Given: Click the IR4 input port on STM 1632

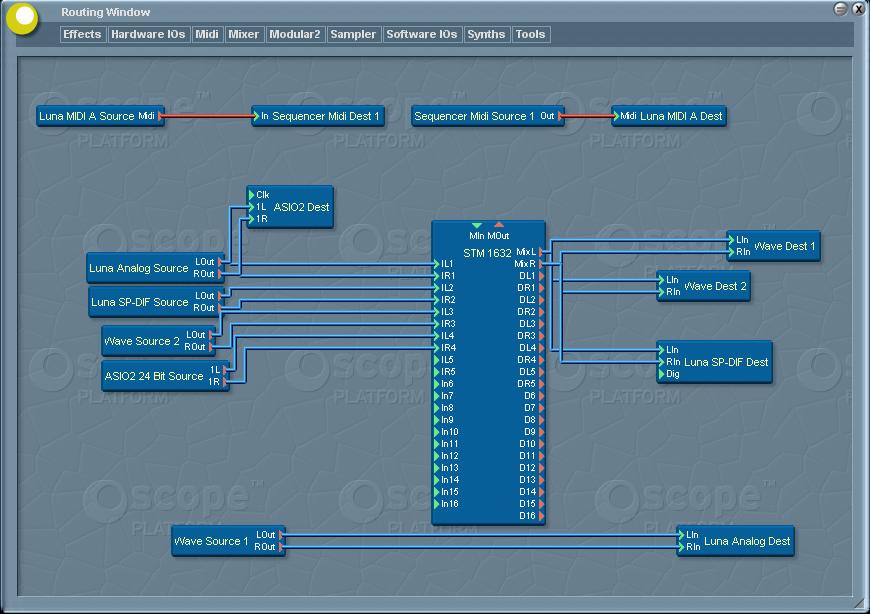Looking at the screenshot, I should pos(437,348).
